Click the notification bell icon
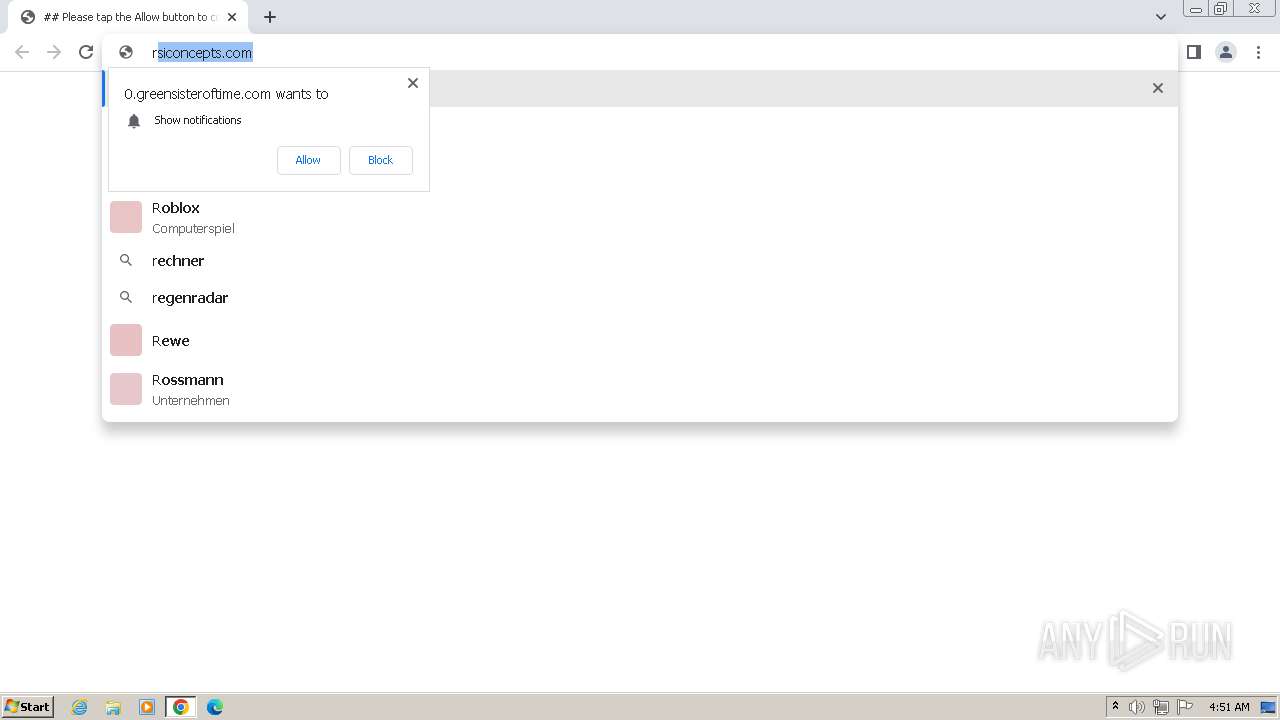1280x720 pixels. point(134,121)
